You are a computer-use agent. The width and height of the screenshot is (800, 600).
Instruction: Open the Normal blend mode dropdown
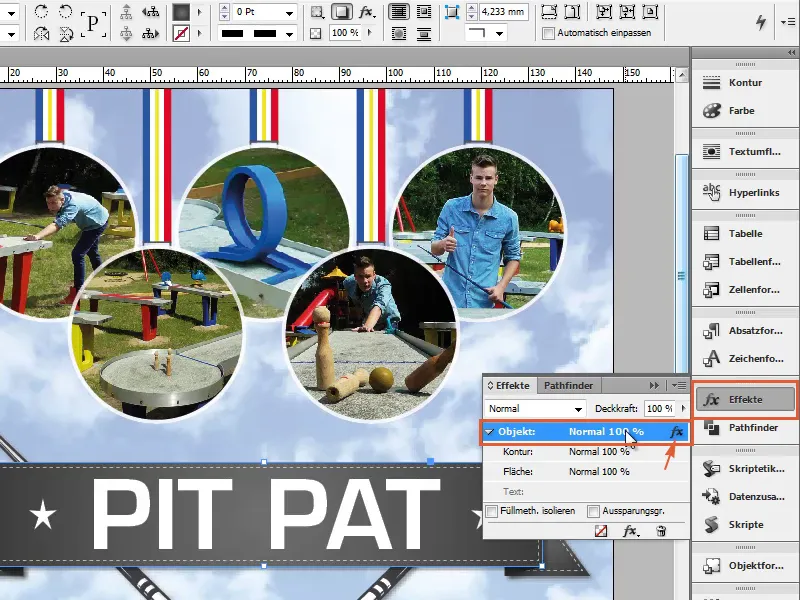point(578,410)
